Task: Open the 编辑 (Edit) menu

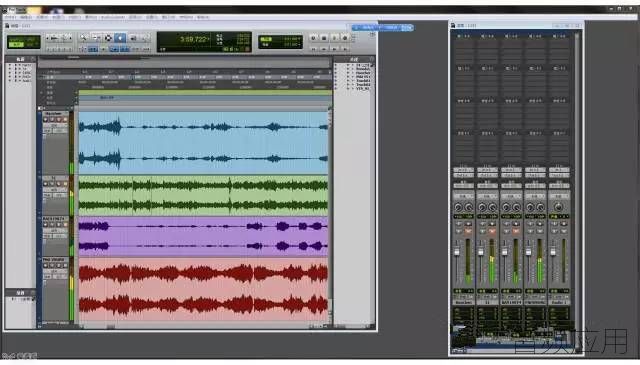Action: (26, 18)
